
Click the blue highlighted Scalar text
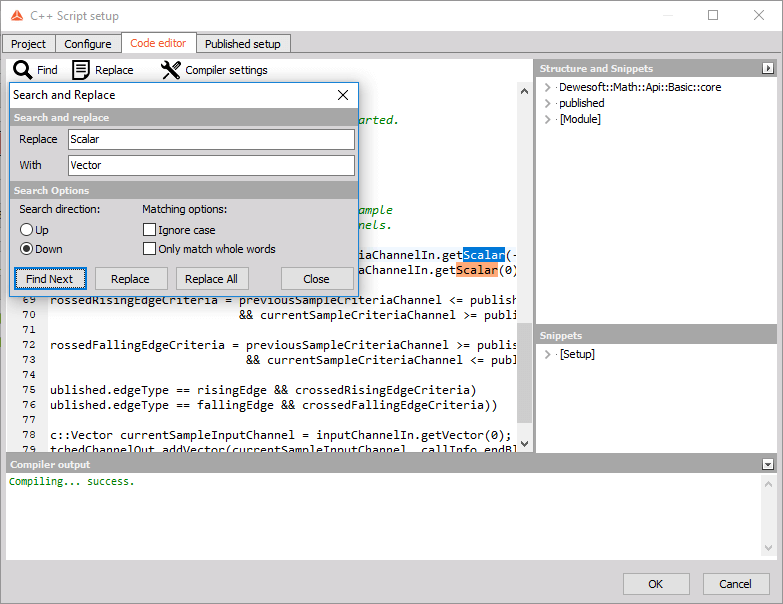[x=484, y=255]
